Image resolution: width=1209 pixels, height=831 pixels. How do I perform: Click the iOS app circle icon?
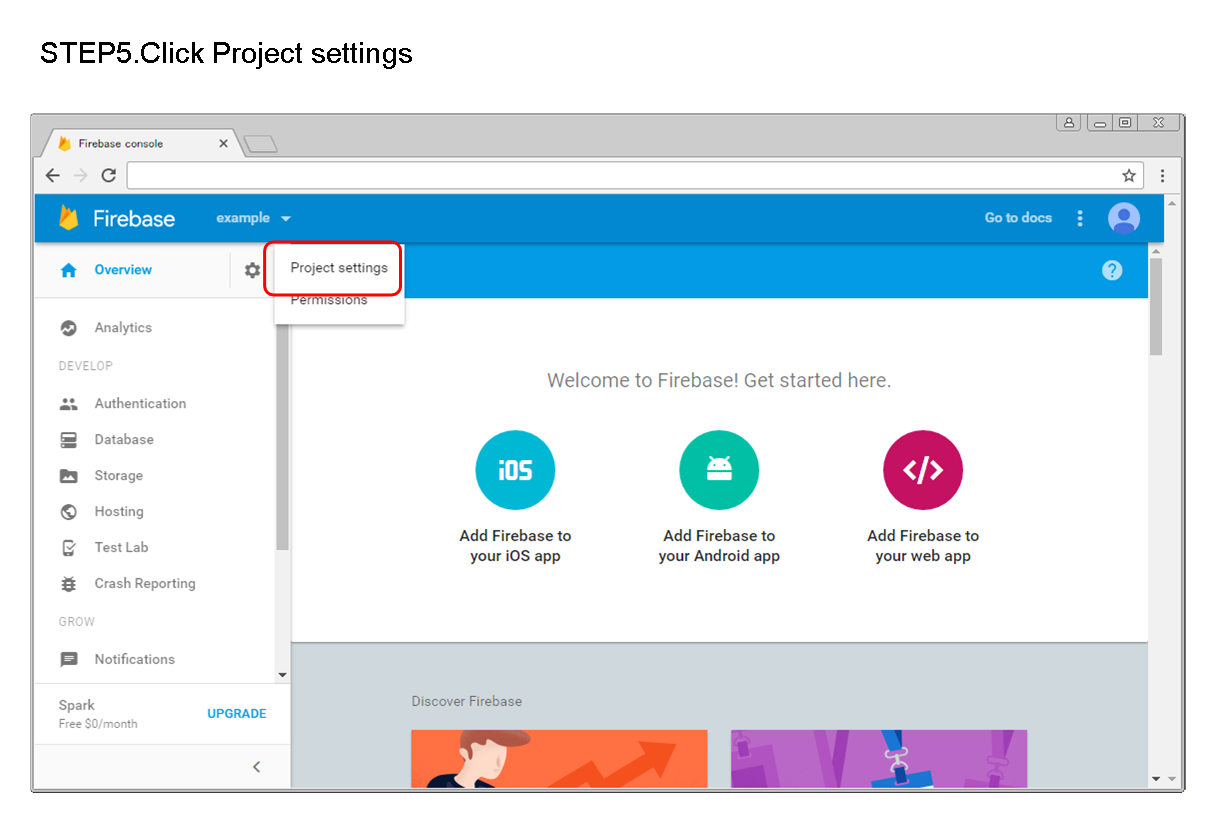pos(515,470)
